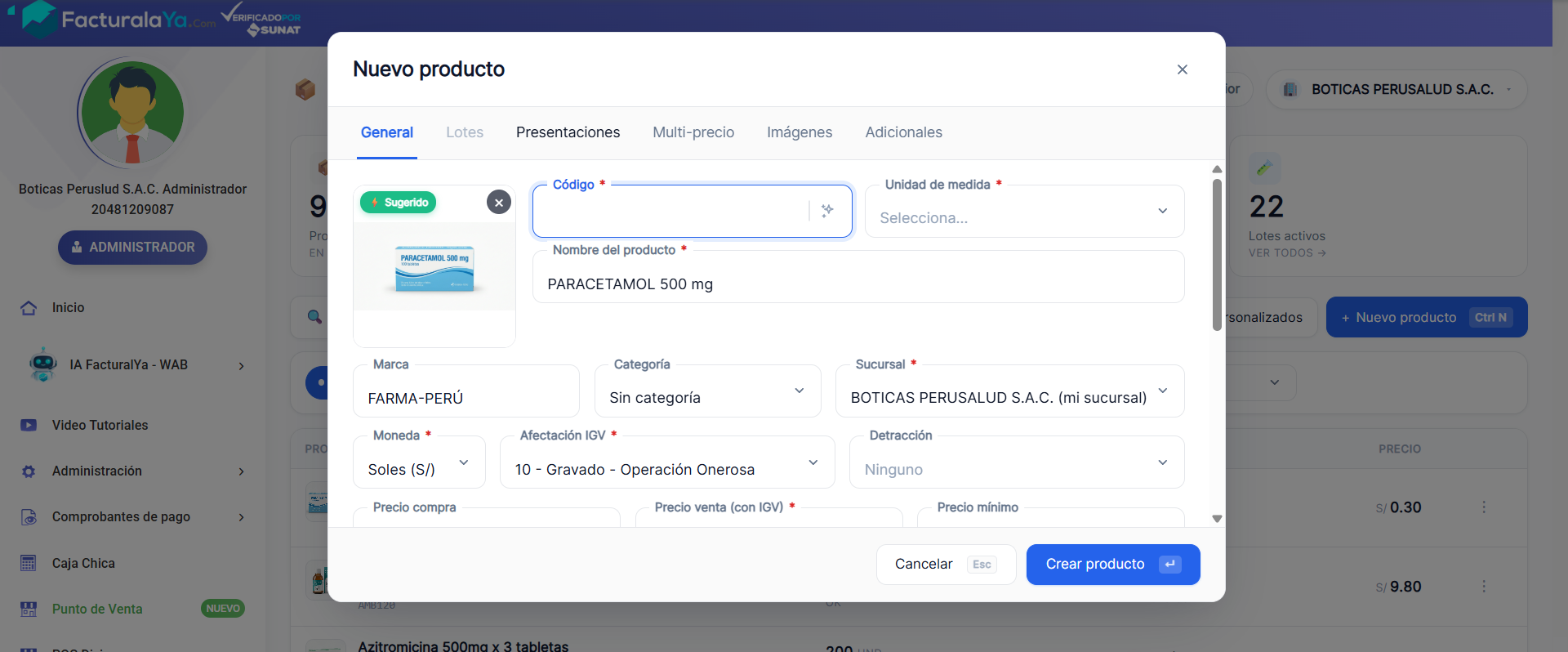Click the Sugerido badge on image
Viewport: 1568px width, 652px height.
point(399,202)
